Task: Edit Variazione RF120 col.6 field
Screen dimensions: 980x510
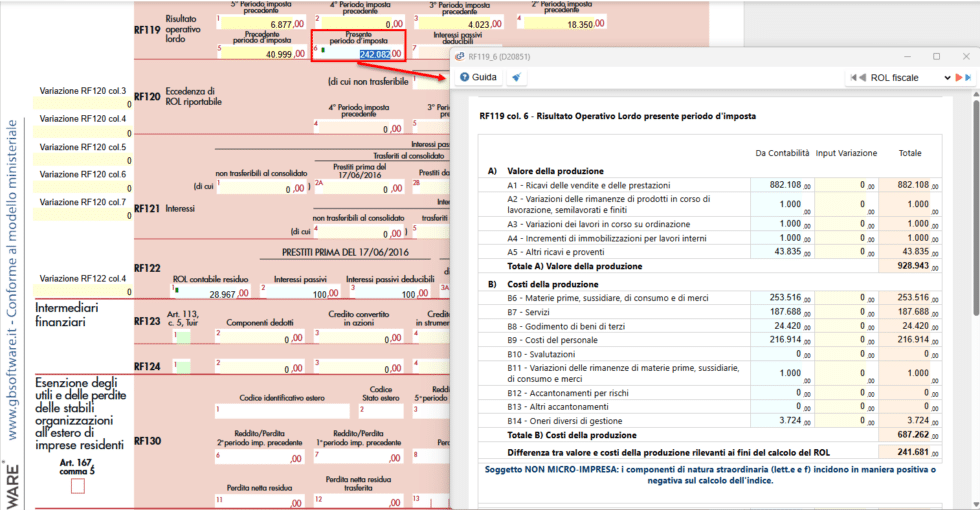Action: (x=82, y=188)
